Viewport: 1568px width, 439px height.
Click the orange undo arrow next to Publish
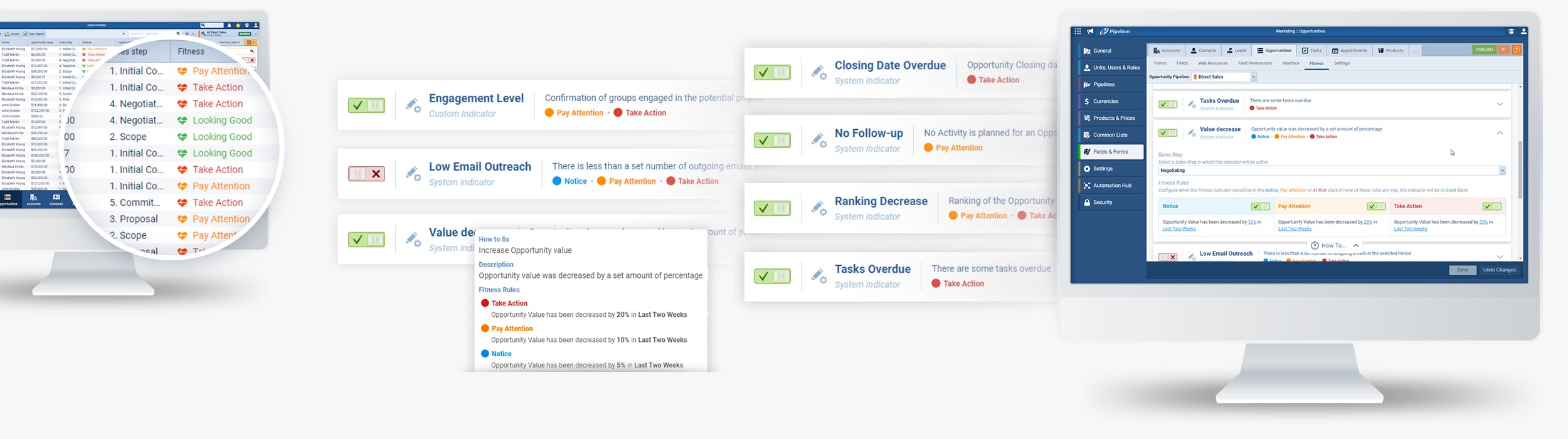click(x=1503, y=50)
